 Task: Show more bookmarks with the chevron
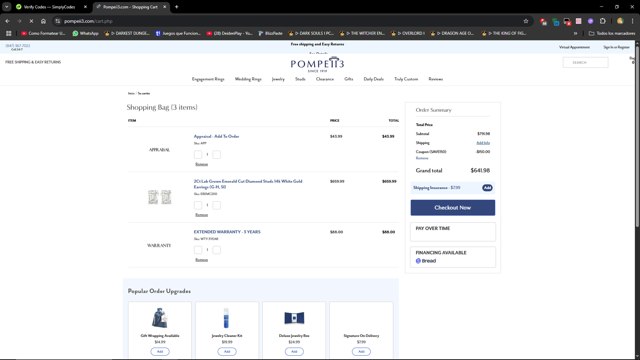(x=576, y=33)
